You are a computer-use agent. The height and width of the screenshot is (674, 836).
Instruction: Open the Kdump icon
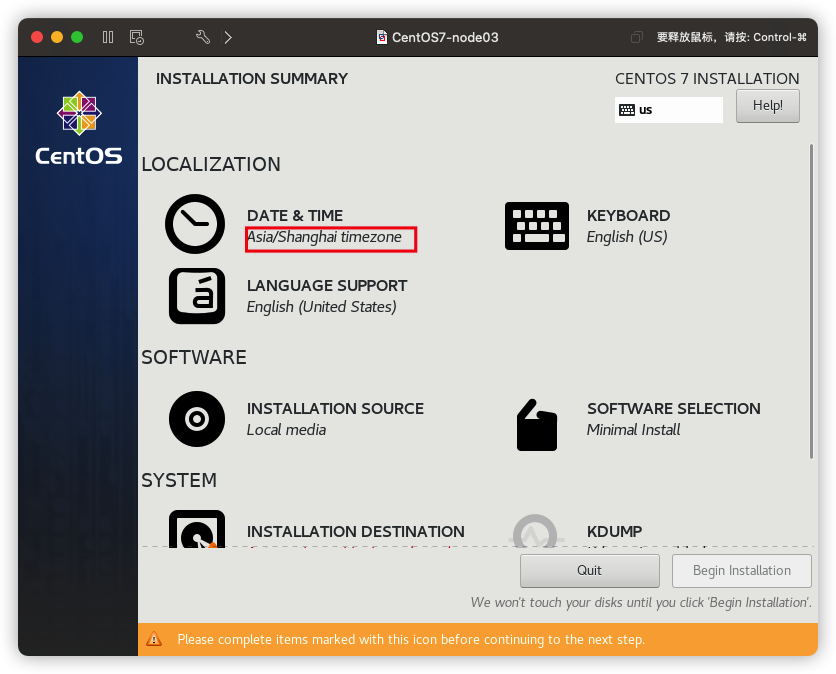point(535,531)
